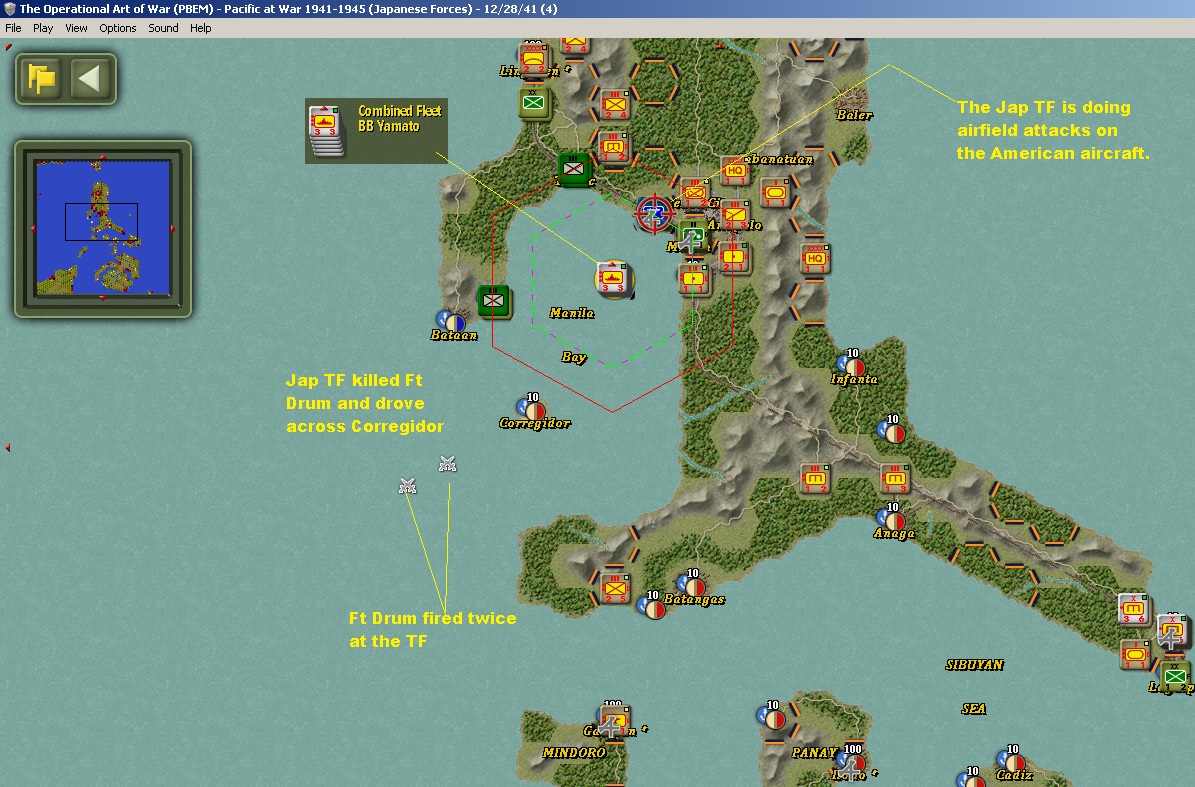
Task: Click the 'SIBUYAN' sea label
Action: point(975,665)
